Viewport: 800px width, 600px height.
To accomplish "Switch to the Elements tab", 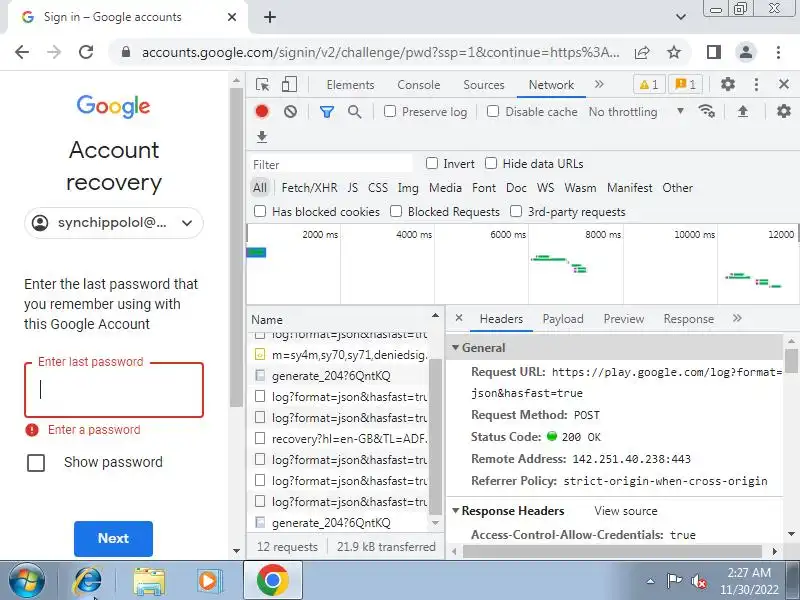I will (351, 85).
